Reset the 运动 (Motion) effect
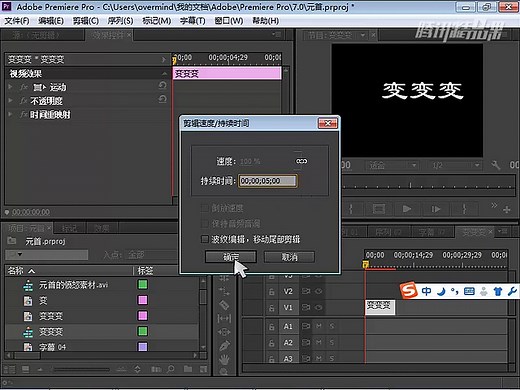 point(162,86)
